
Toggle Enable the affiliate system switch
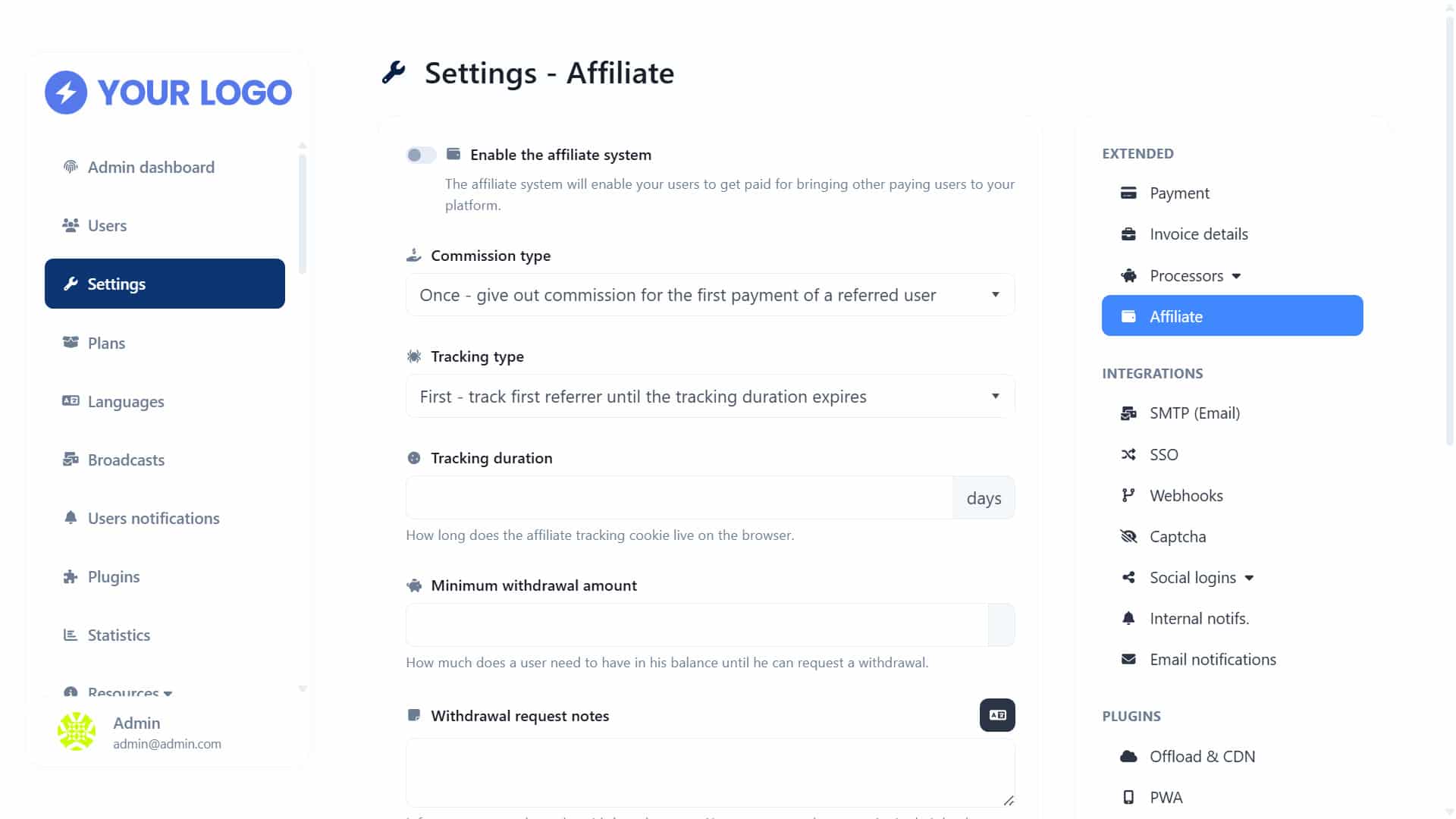coord(421,155)
